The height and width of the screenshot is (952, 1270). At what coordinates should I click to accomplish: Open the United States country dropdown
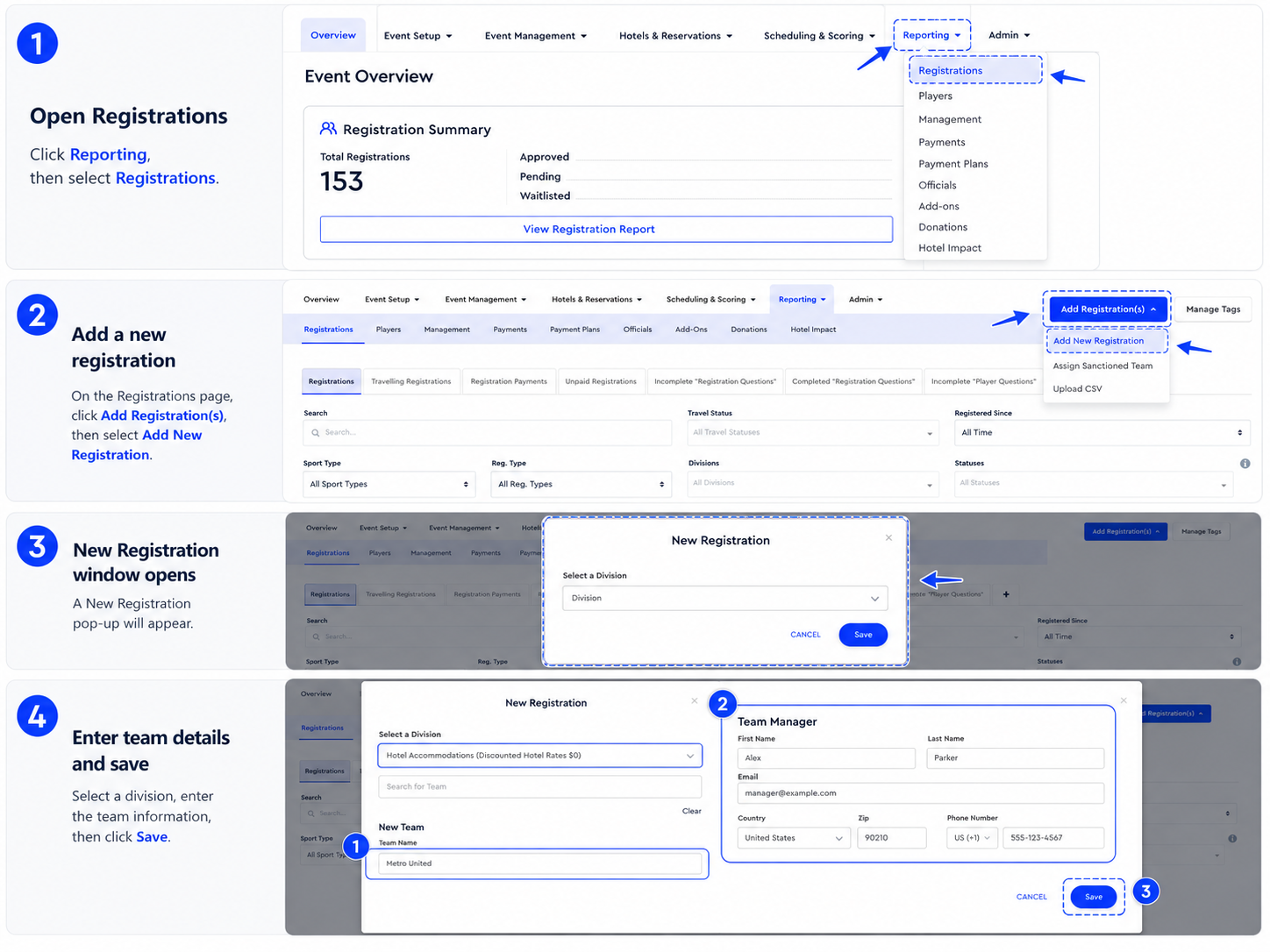(794, 838)
